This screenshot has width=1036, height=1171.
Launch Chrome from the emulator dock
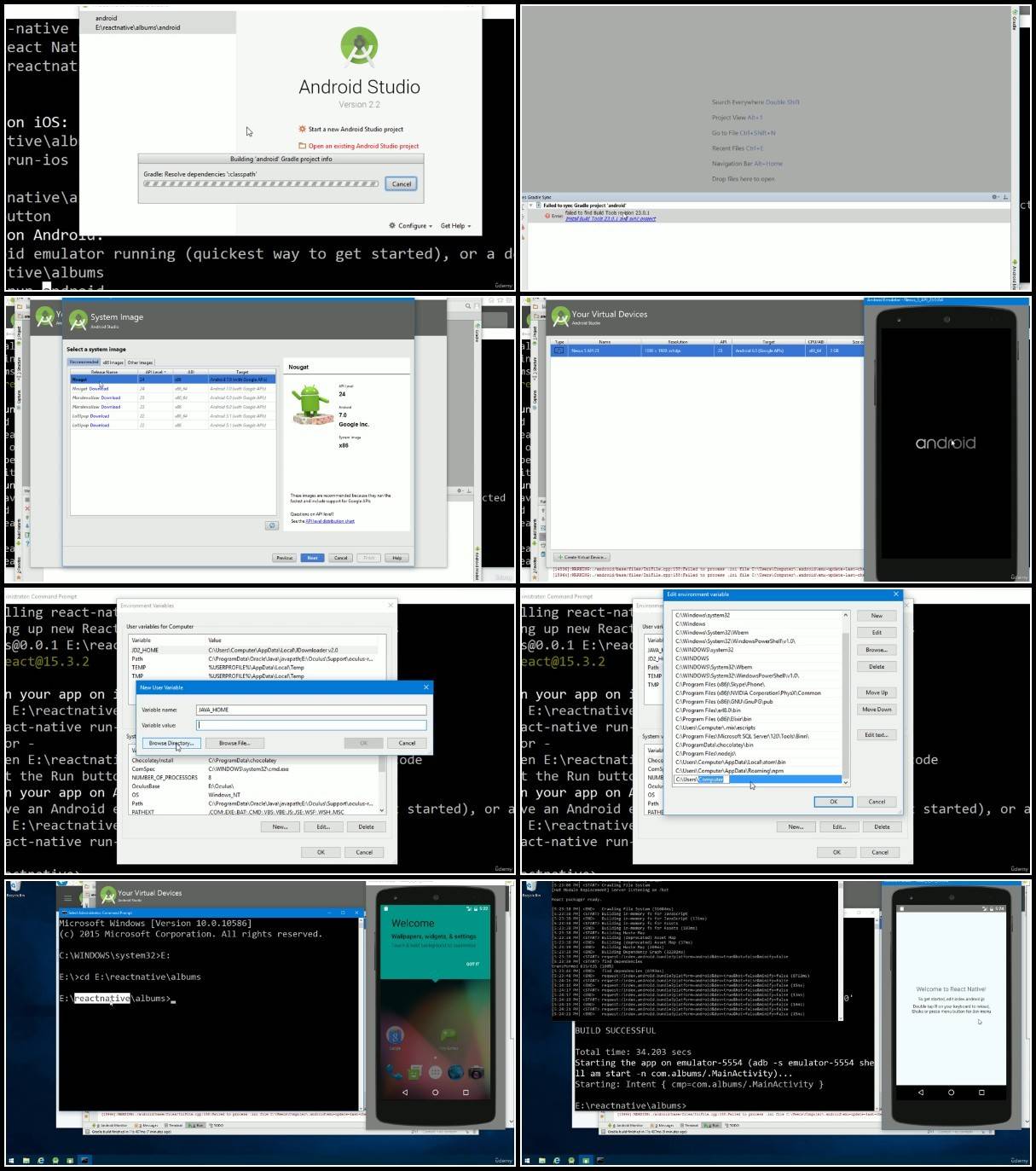pos(455,1071)
